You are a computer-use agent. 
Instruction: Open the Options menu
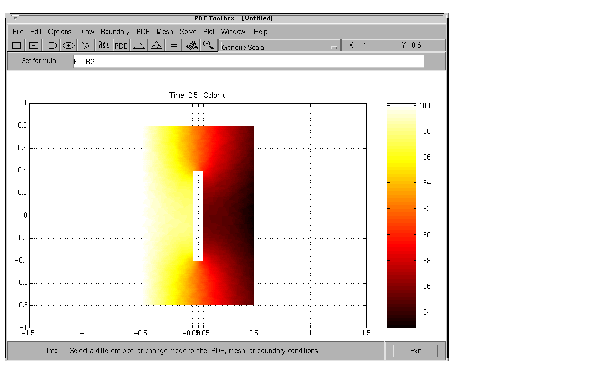coord(59,32)
